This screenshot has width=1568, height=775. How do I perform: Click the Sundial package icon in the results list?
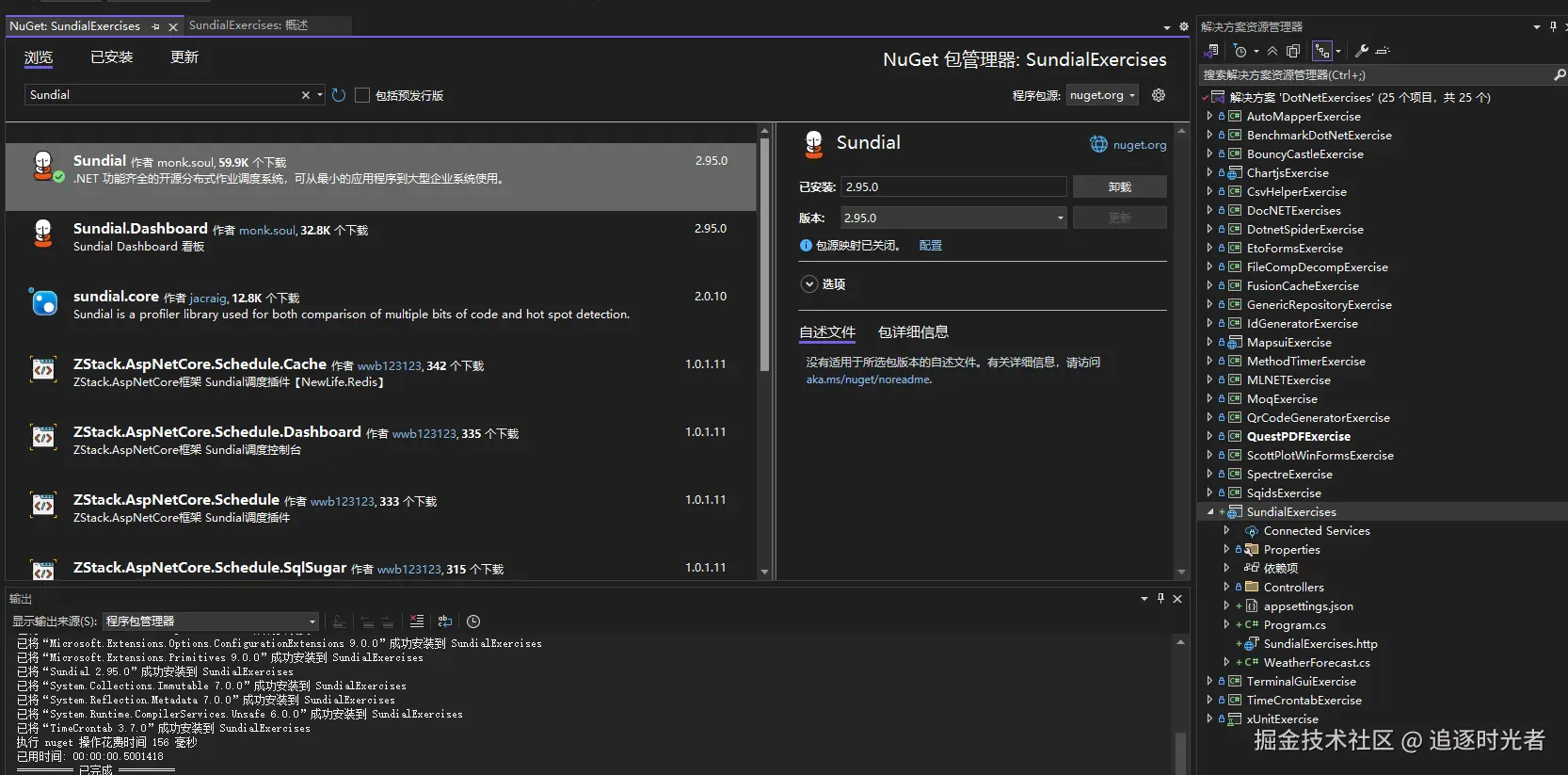[x=43, y=167]
